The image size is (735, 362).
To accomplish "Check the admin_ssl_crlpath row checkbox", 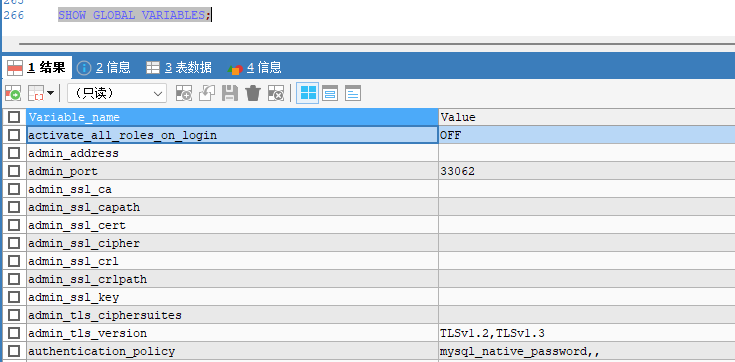I will [x=14, y=279].
